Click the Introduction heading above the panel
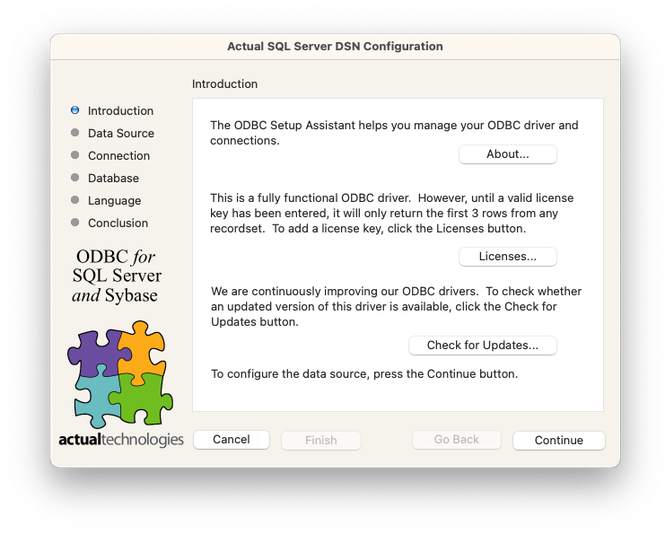This screenshot has height=534, width=671. point(225,84)
